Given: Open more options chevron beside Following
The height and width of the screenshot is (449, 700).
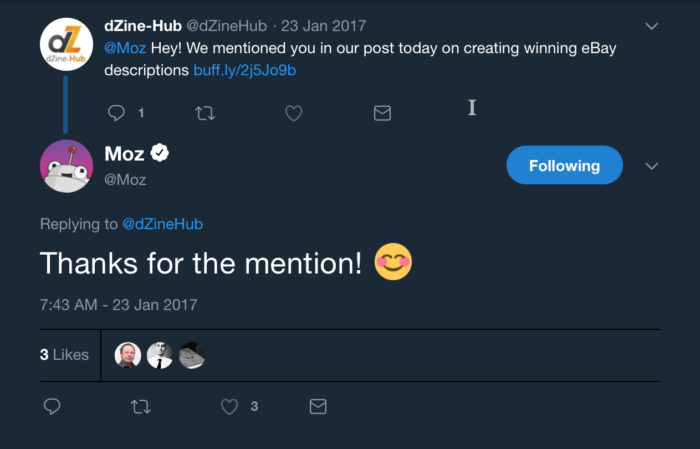Looking at the screenshot, I should [653, 166].
